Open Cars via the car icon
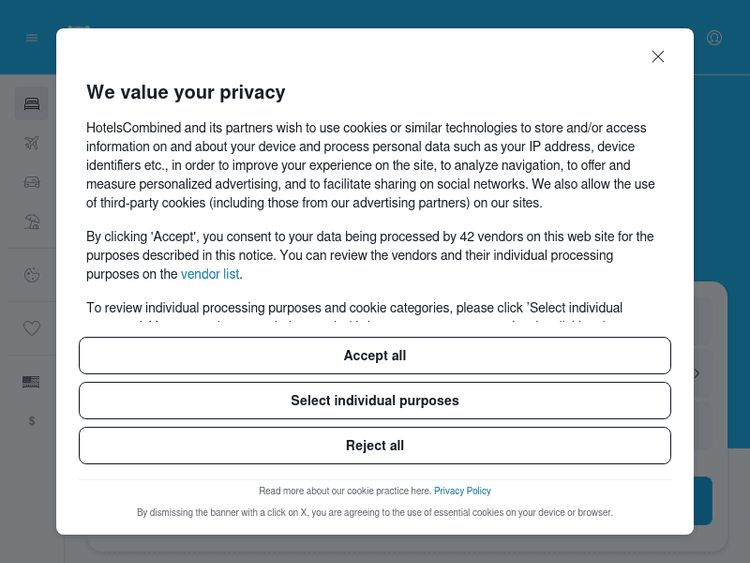This screenshot has width=750, height=563. tap(32, 182)
